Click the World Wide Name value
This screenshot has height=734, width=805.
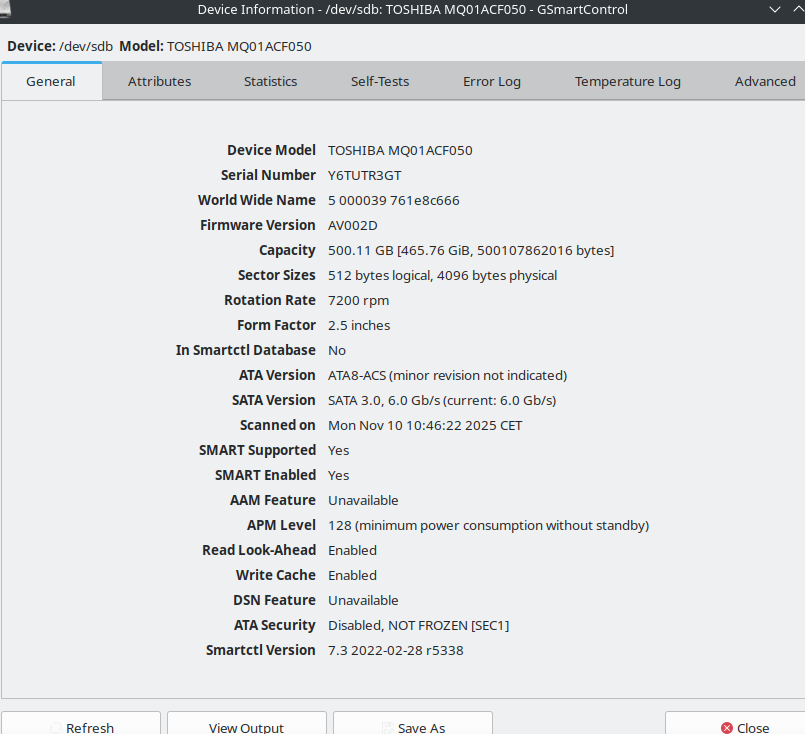point(393,200)
